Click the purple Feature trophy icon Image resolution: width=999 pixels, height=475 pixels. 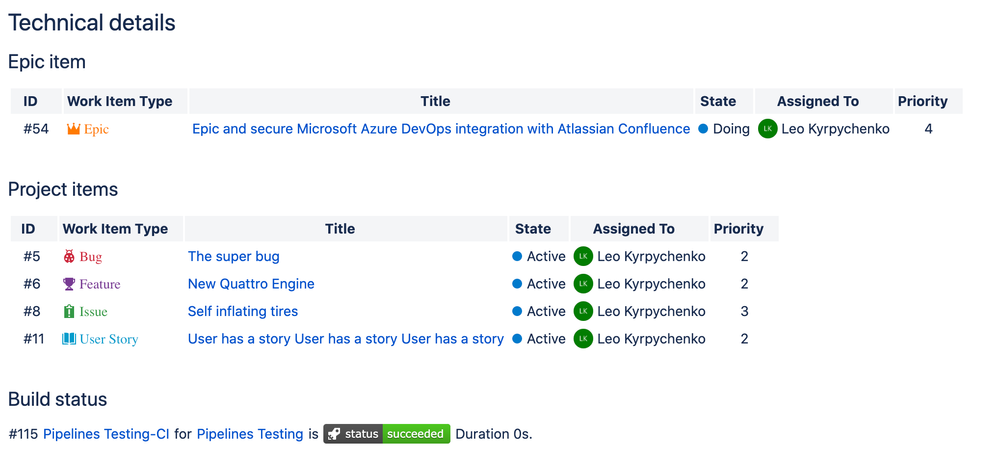point(69,284)
